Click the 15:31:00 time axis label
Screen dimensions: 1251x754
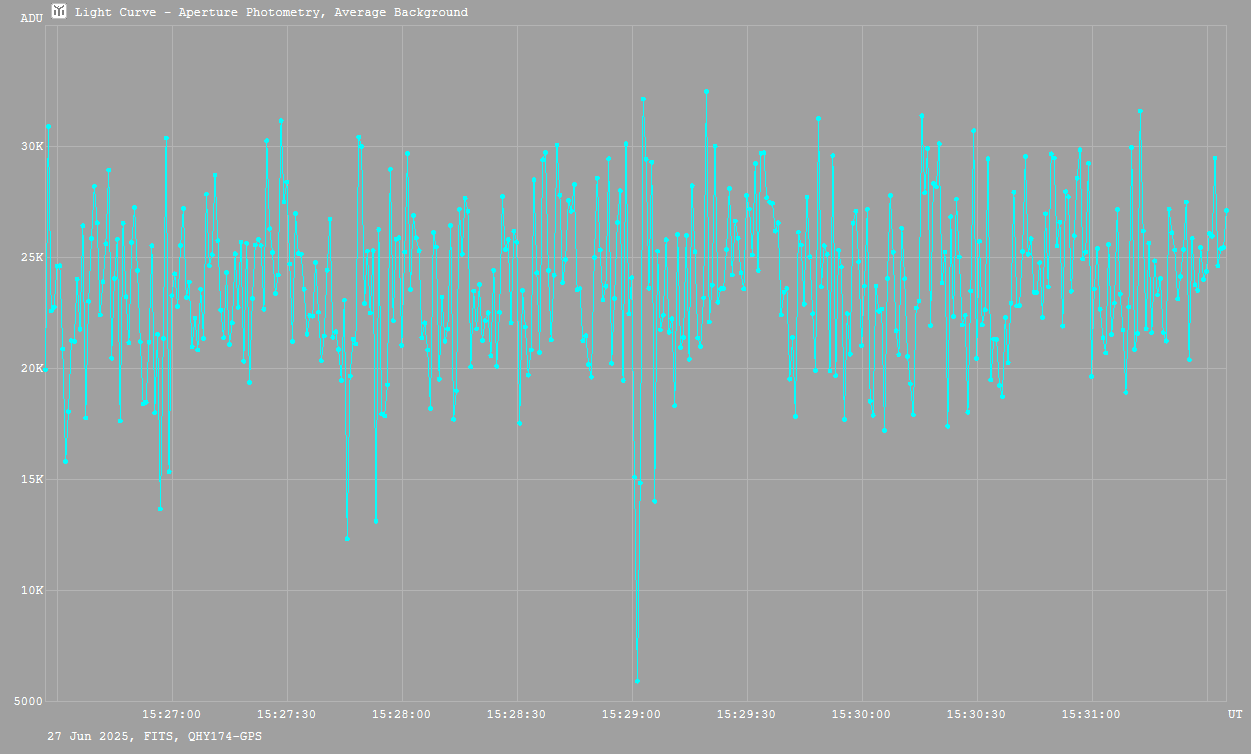1091,715
